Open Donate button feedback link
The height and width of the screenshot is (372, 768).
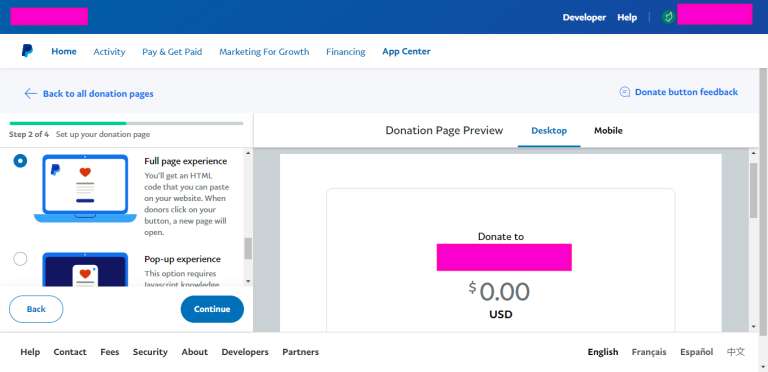point(686,92)
